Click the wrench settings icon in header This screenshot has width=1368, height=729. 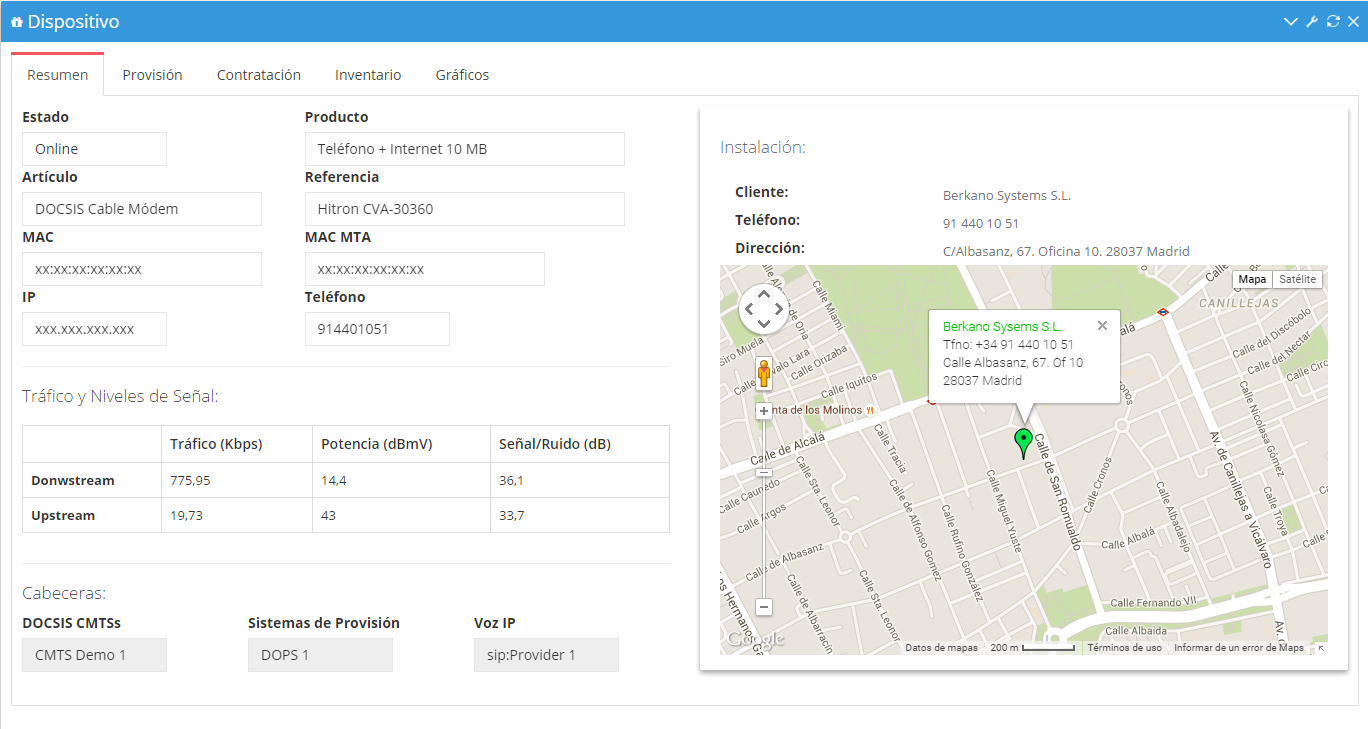(x=1312, y=21)
